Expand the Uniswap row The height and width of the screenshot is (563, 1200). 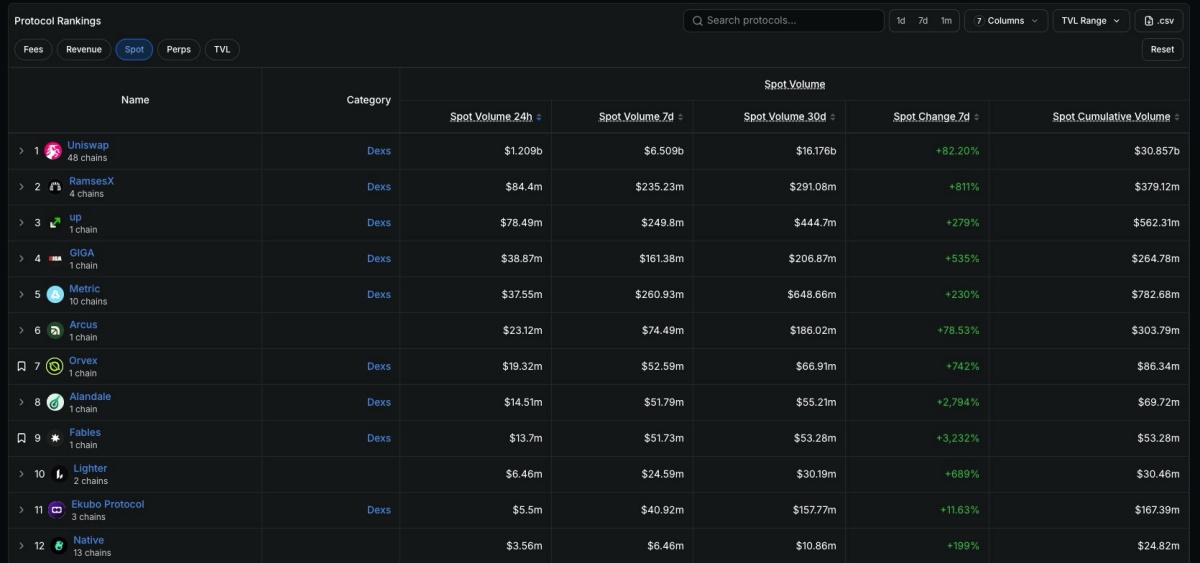pyautogui.click(x=21, y=151)
